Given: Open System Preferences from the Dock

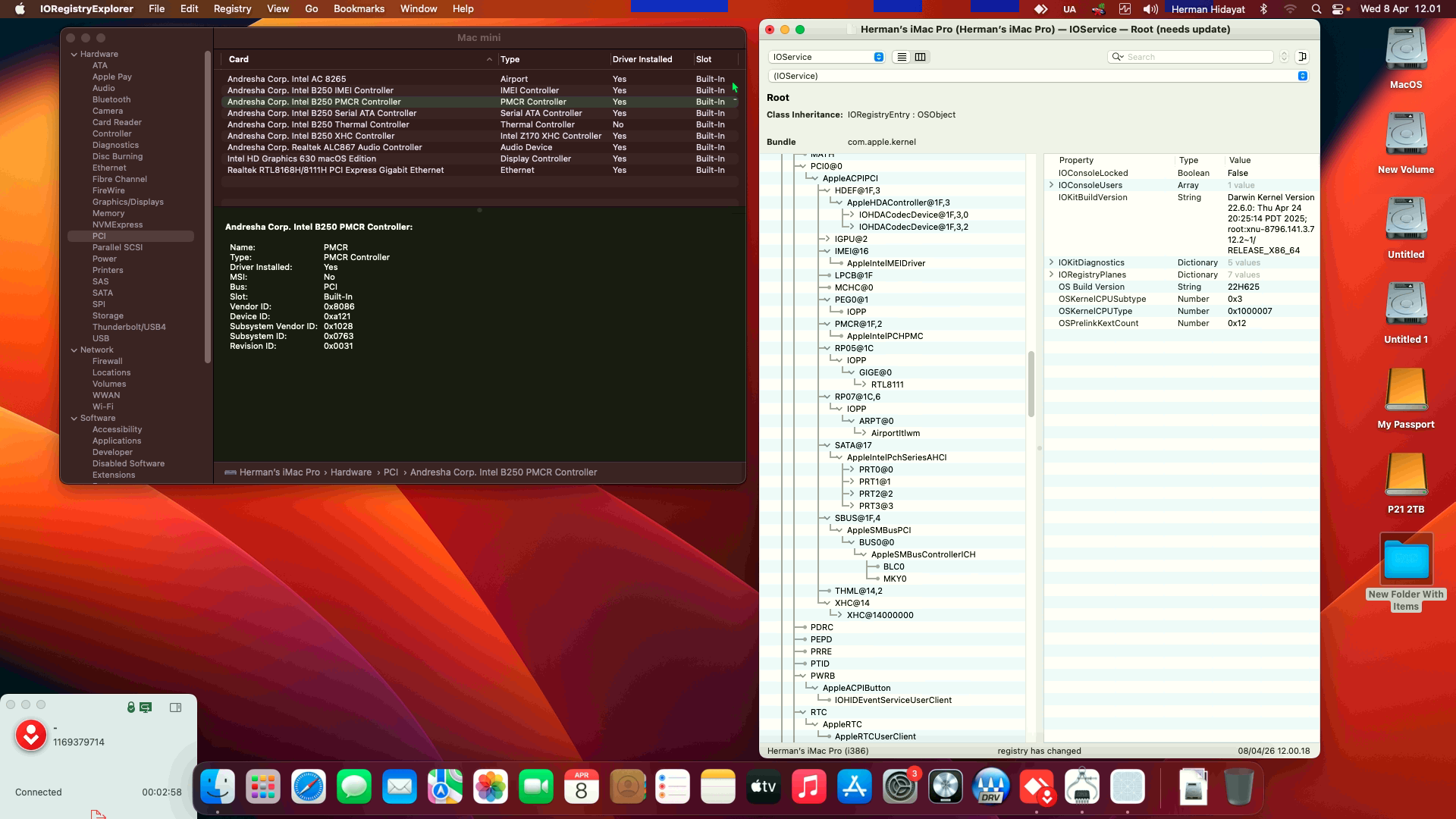Looking at the screenshot, I should (900, 787).
